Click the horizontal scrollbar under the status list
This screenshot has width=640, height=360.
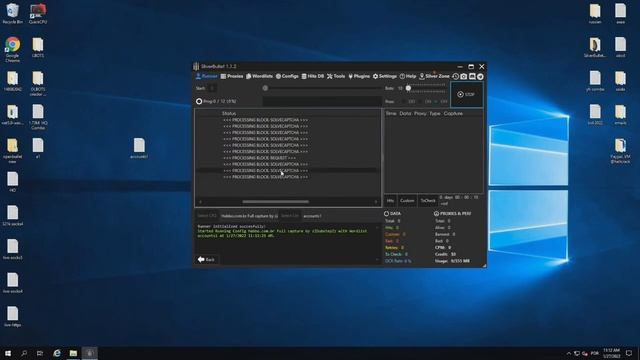click(x=276, y=202)
